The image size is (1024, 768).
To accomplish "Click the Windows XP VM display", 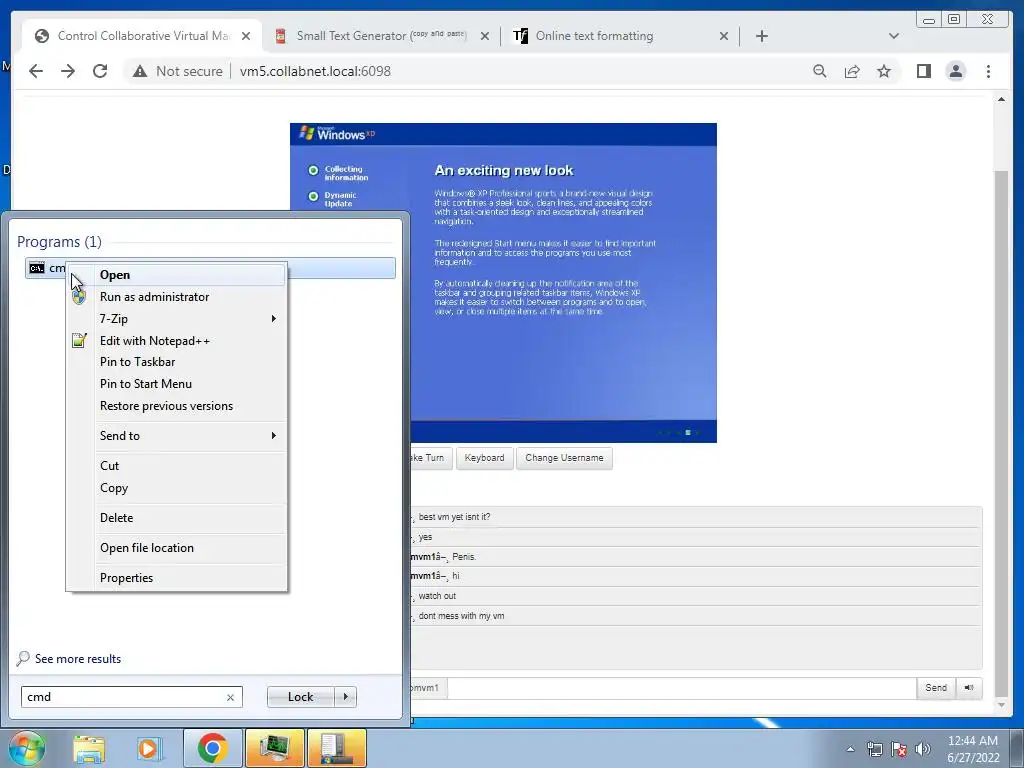I will pos(503,283).
